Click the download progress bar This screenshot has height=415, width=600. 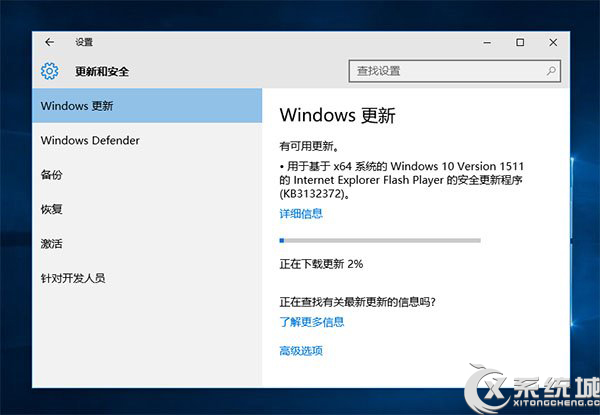point(380,241)
